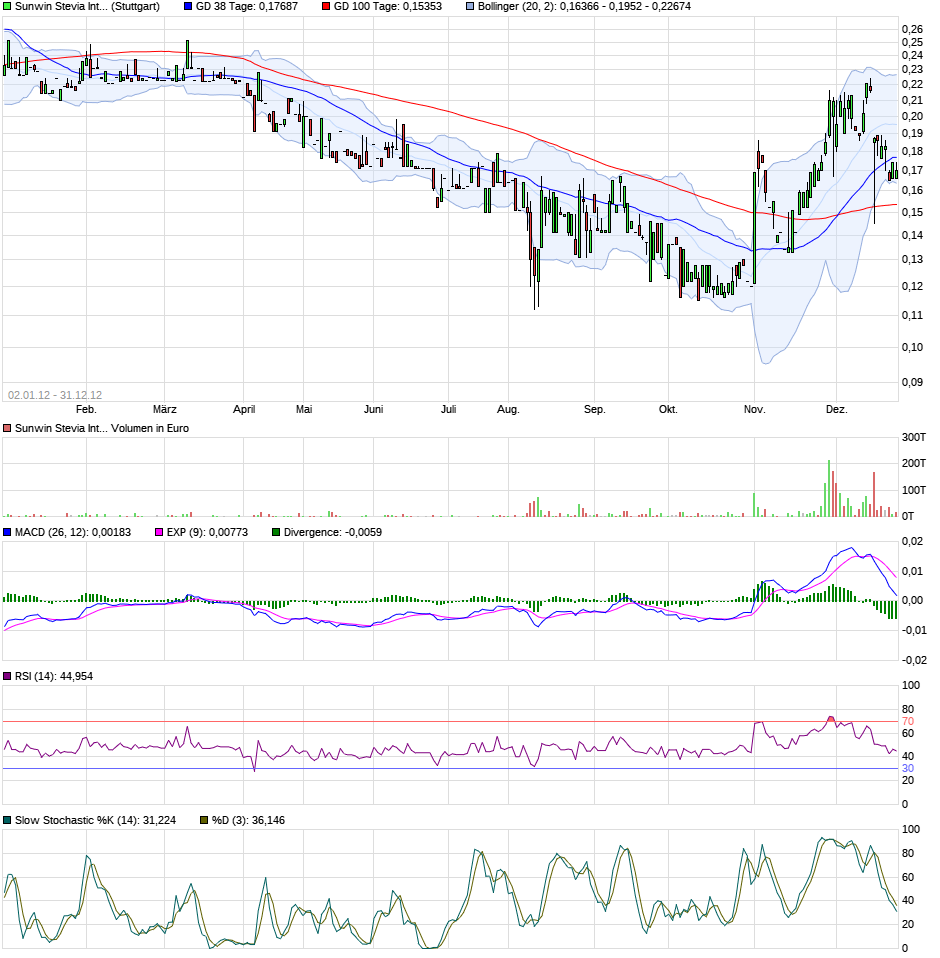Click the 'Okt.' month axis label
The image size is (940, 958).
coord(668,409)
